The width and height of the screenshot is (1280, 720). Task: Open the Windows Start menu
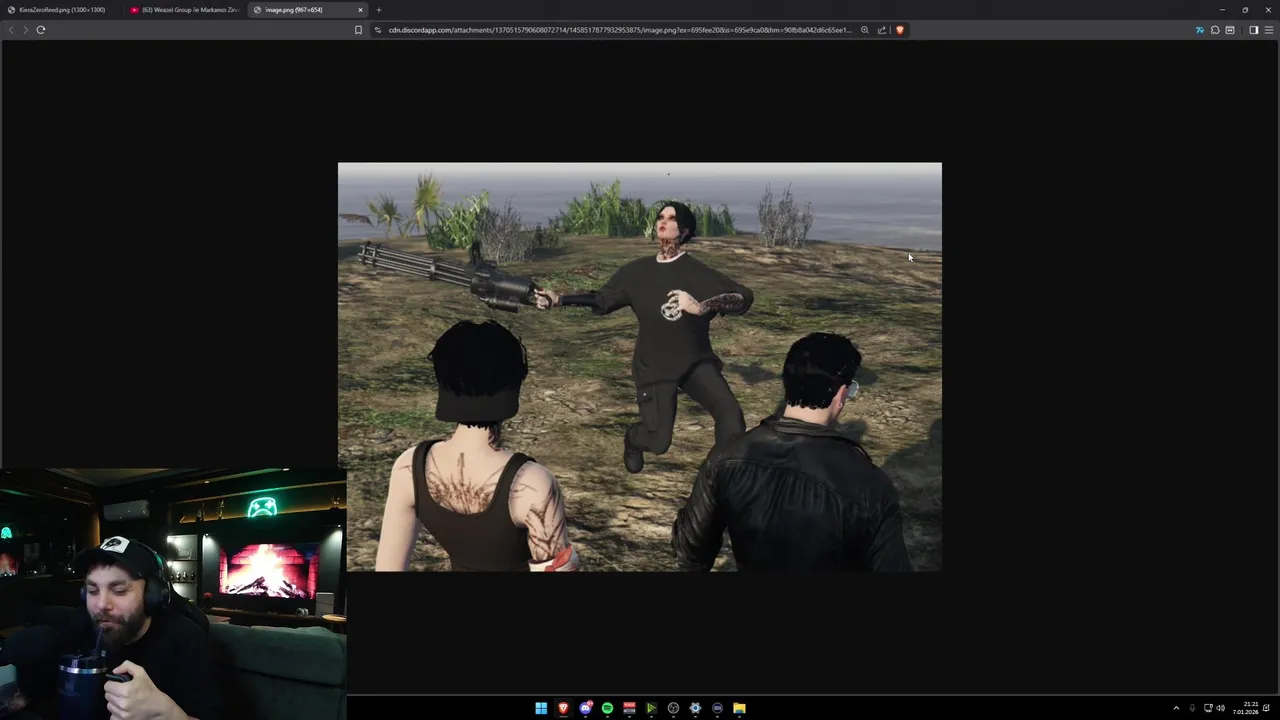[541, 708]
